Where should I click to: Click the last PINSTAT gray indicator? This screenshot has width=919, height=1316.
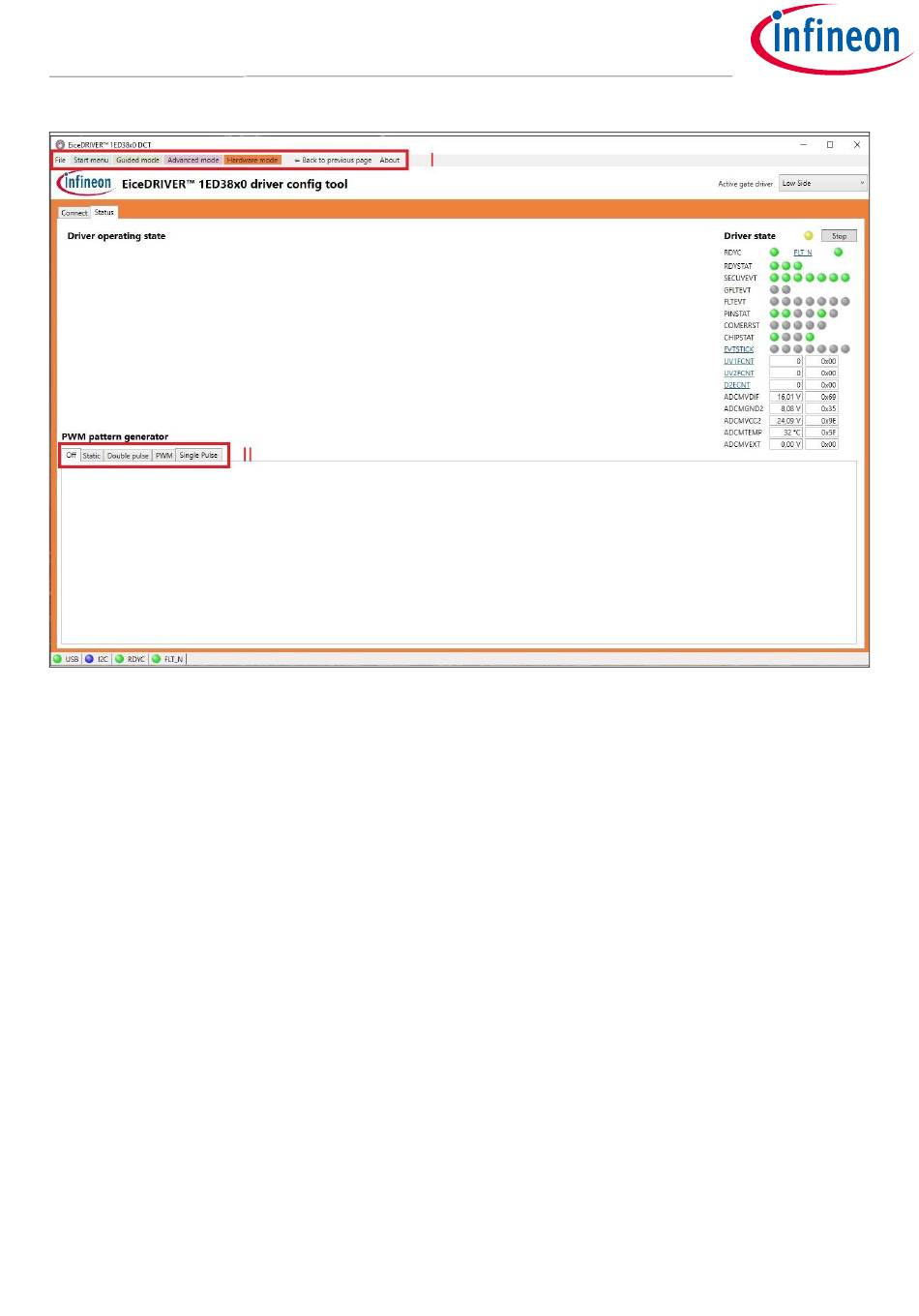[834, 314]
